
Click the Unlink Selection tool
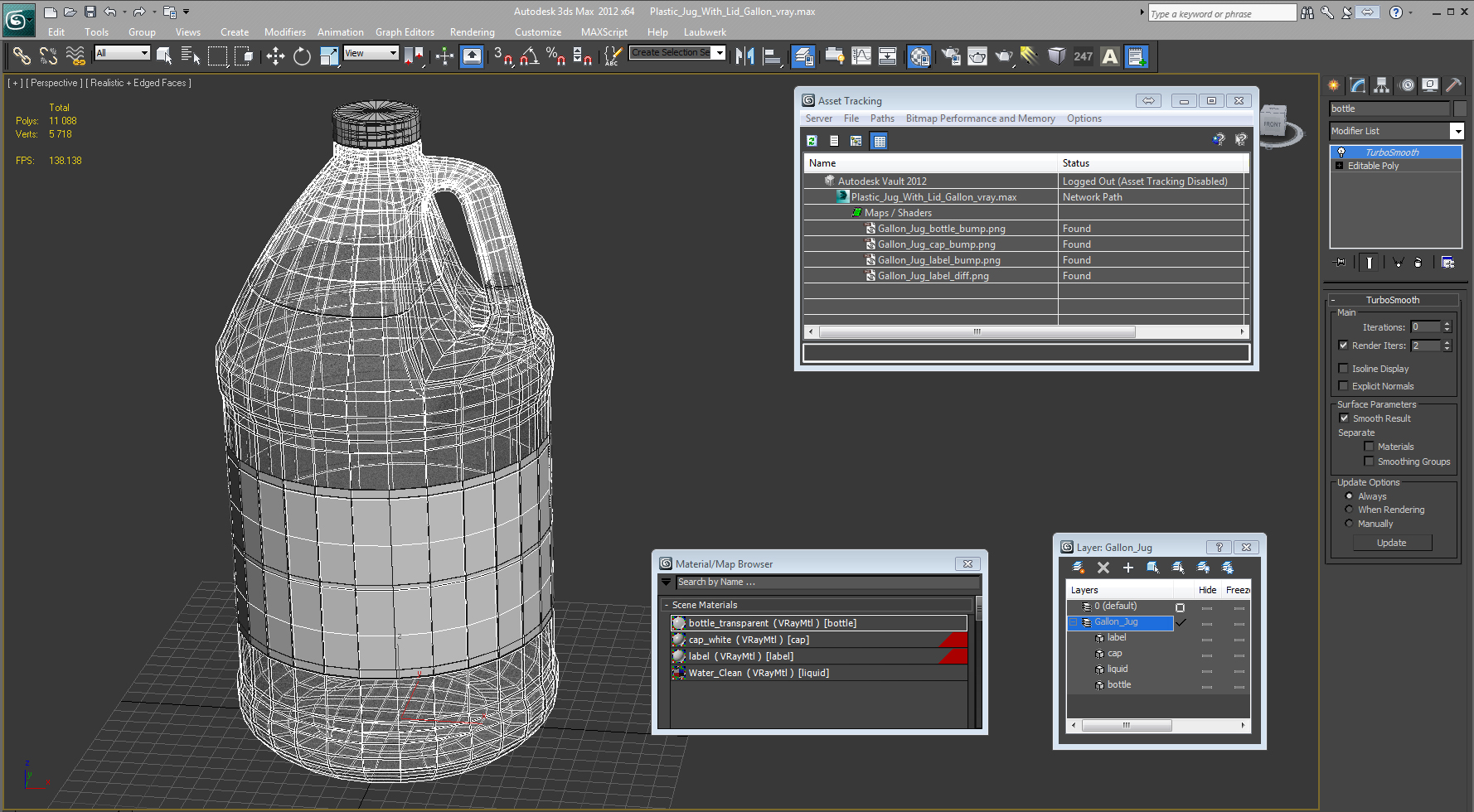pos(49,56)
